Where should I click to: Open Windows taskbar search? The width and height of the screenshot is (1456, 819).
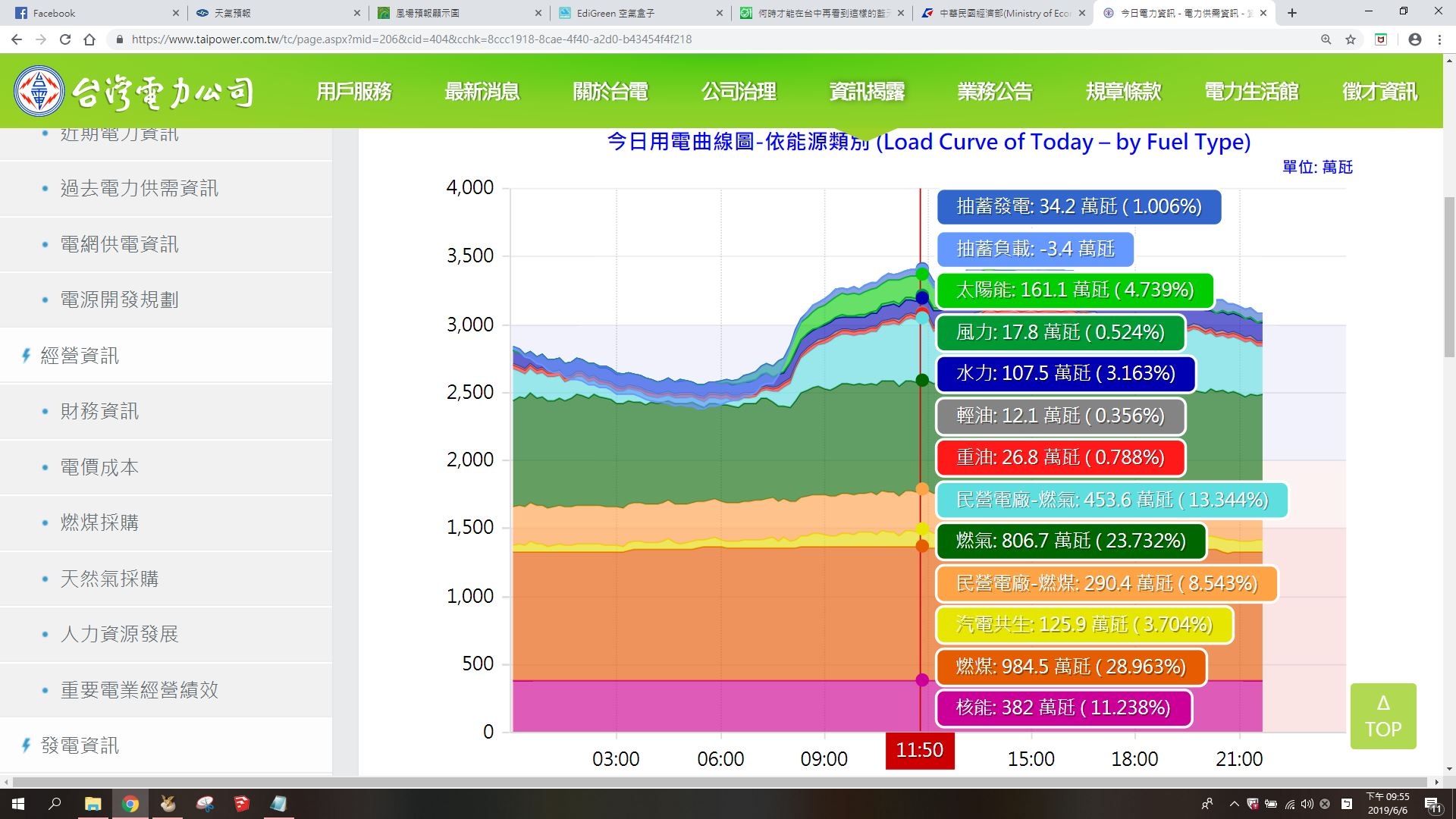[x=55, y=804]
